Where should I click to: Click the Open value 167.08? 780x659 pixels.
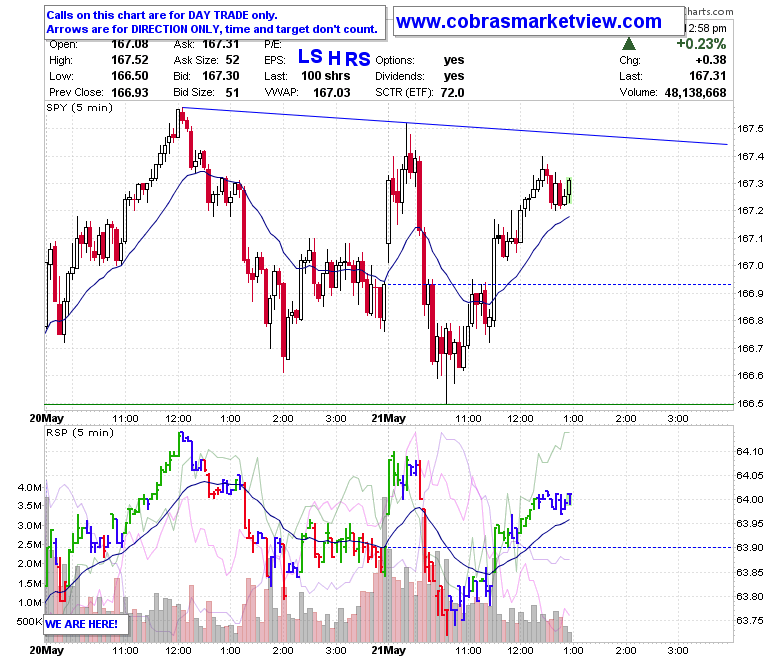tap(130, 44)
